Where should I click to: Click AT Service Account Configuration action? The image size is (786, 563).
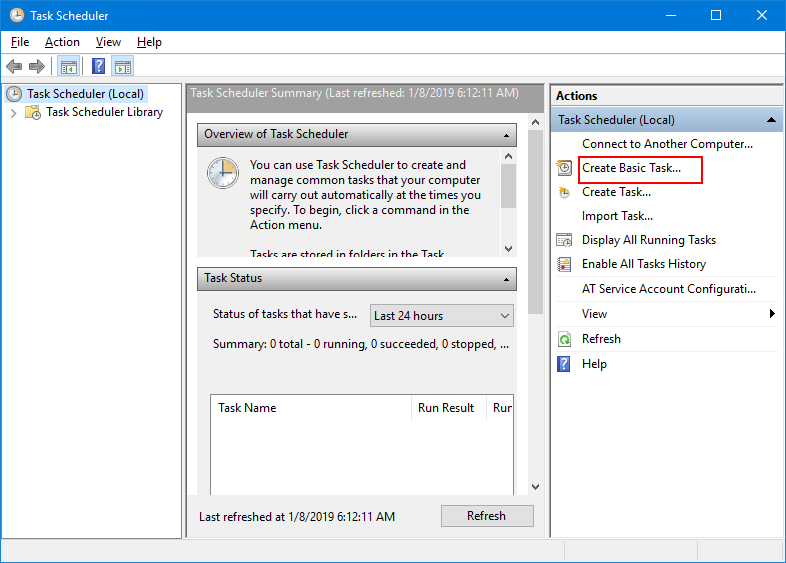pos(669,289)
